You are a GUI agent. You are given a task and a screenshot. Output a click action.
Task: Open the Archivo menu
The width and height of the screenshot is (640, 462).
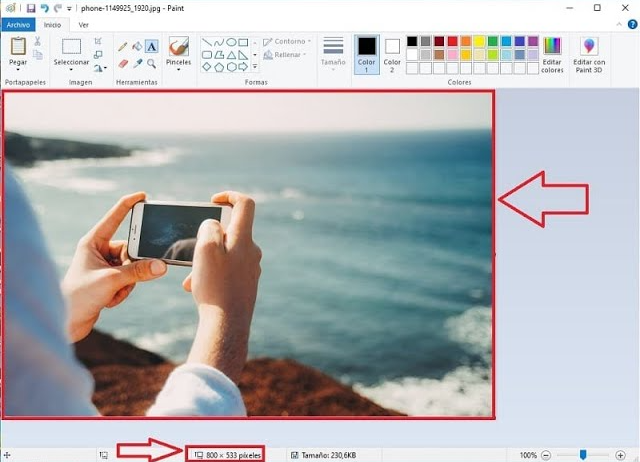[x=20, y=24]
